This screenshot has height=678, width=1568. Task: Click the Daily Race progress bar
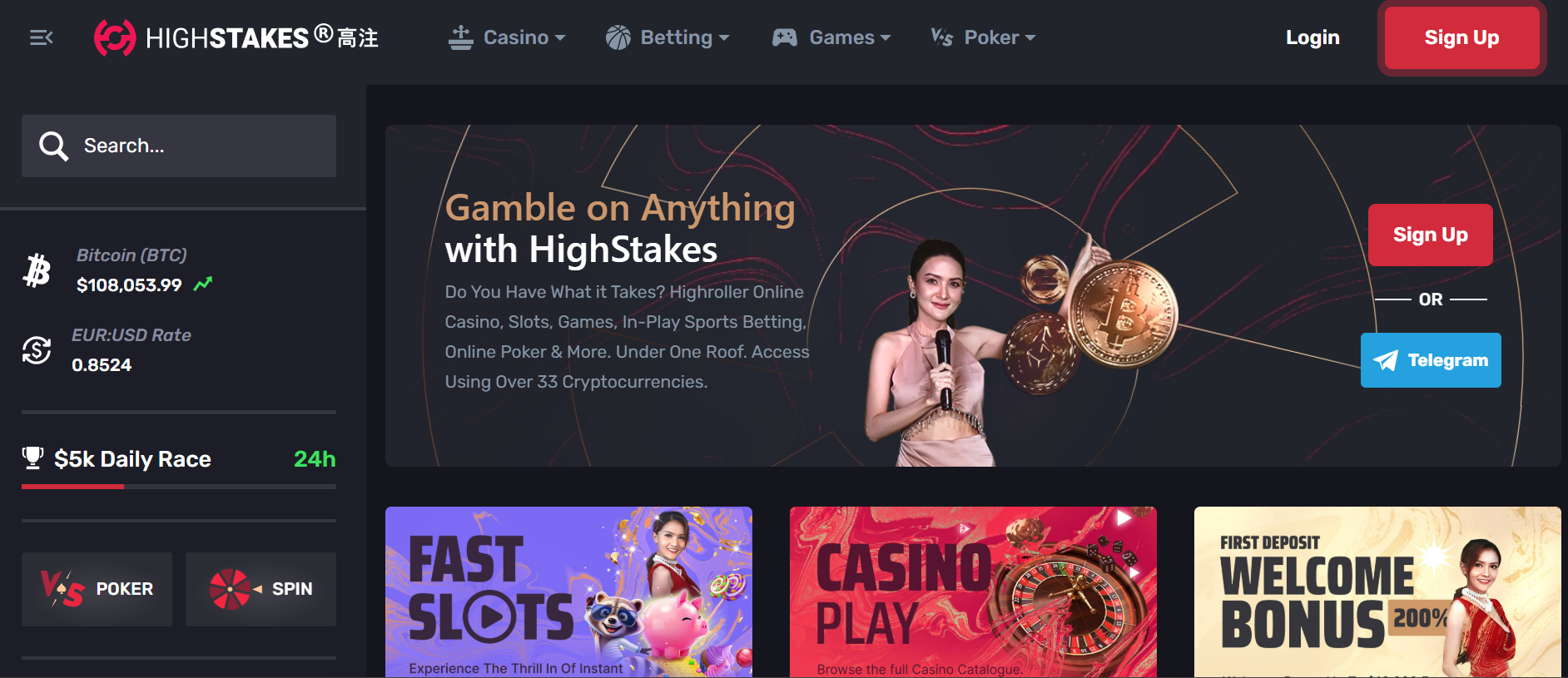[x=179, y=487]
